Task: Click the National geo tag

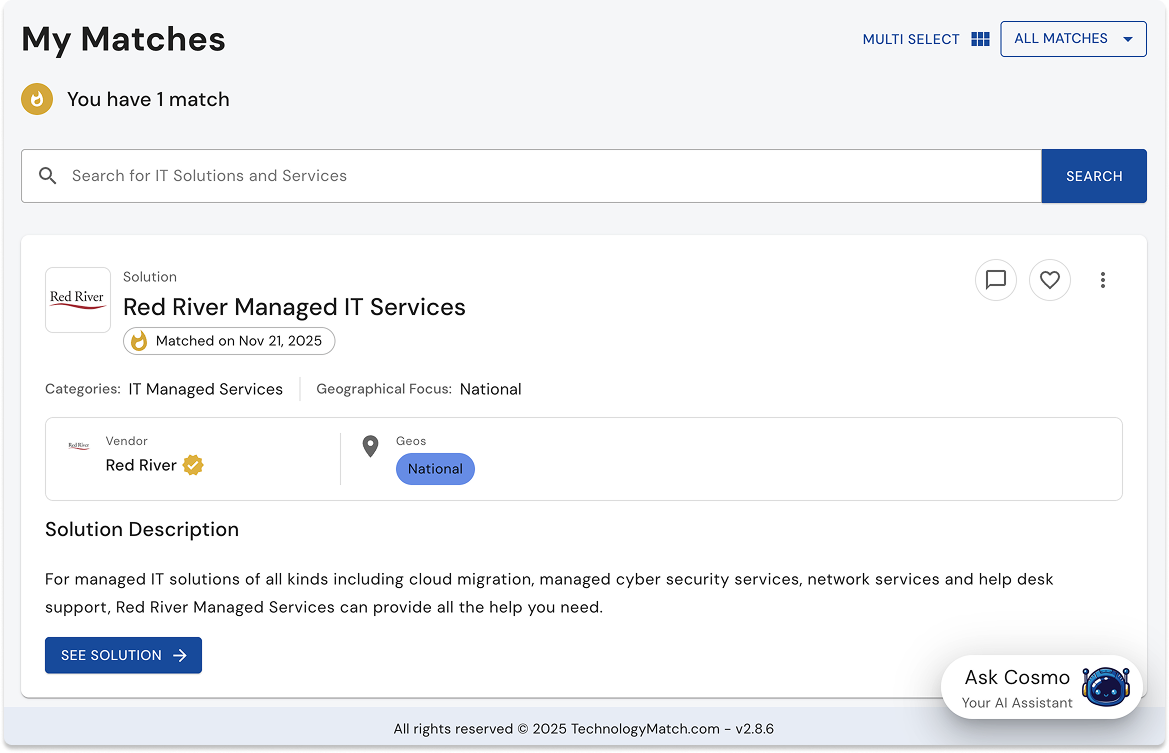Action: click(435, 469)
